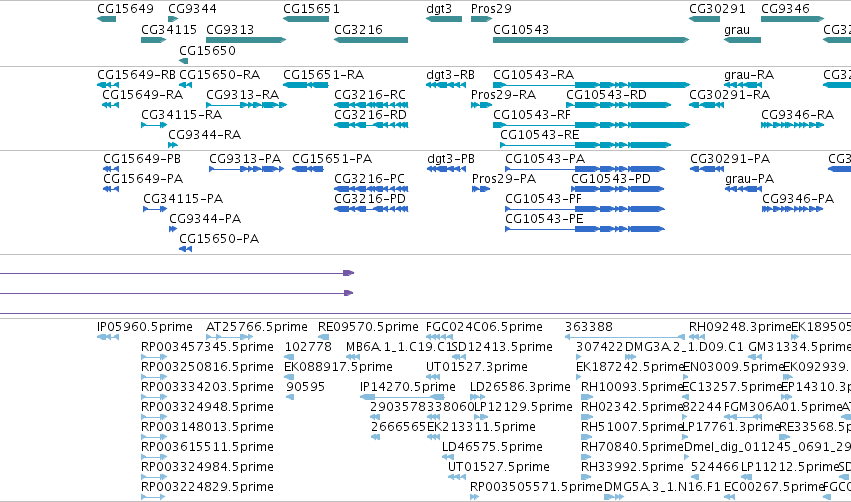Select the CG9313 gene feature

[246, 40]
